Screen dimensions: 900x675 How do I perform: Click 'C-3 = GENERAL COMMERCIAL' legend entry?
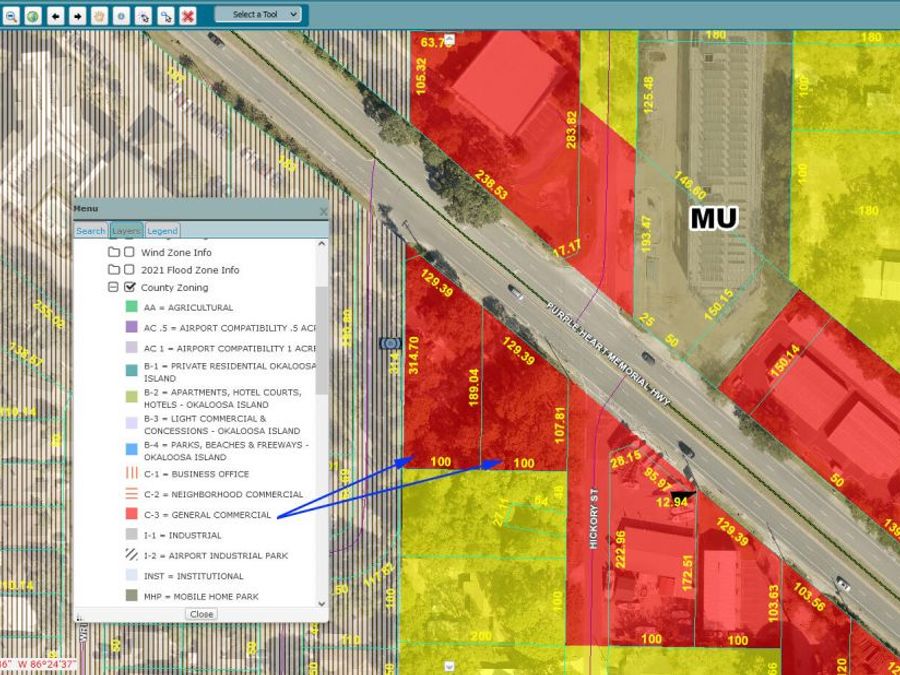[207, 515]
